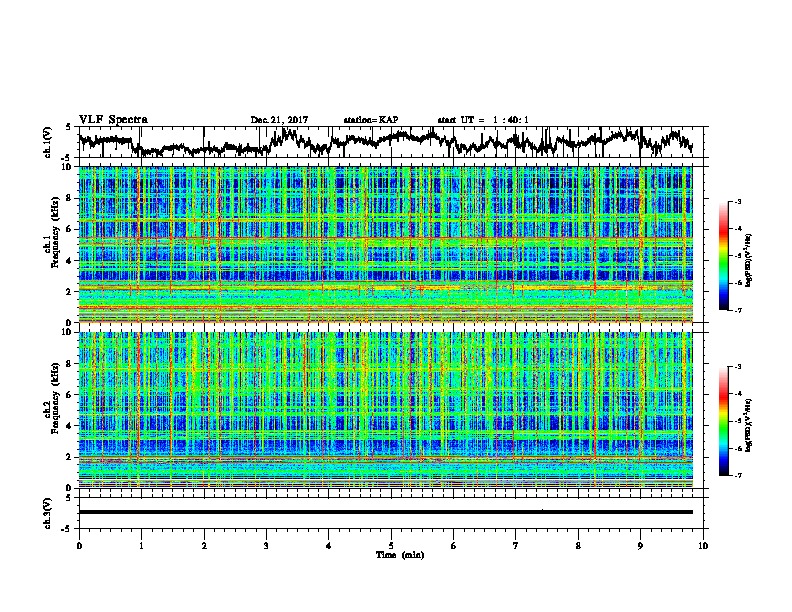The width and height of the screenshot is (792, 612).
Task: Click the '8' kHz tick of ch.2 spectrogram
Action: coord(70,364)
